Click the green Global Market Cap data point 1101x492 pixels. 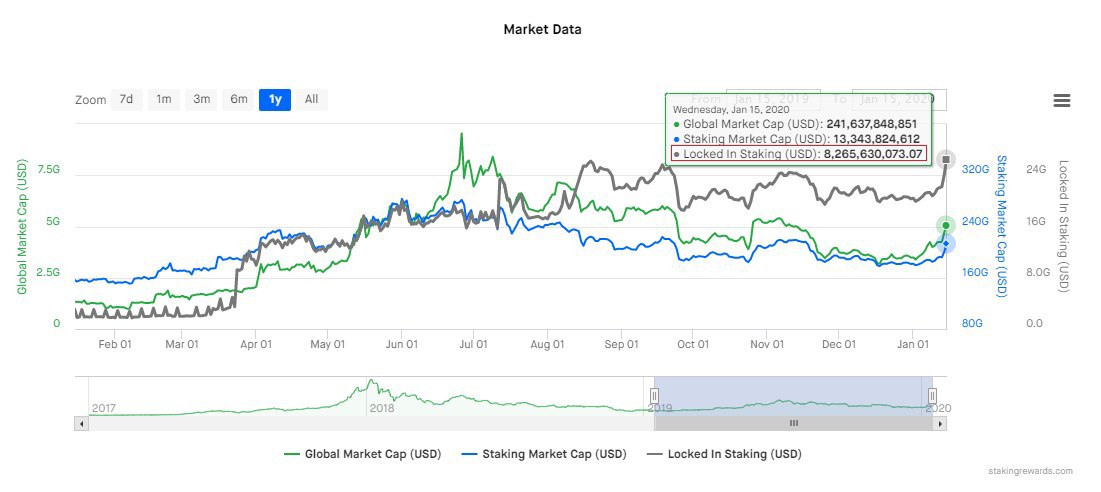point(946,225)
